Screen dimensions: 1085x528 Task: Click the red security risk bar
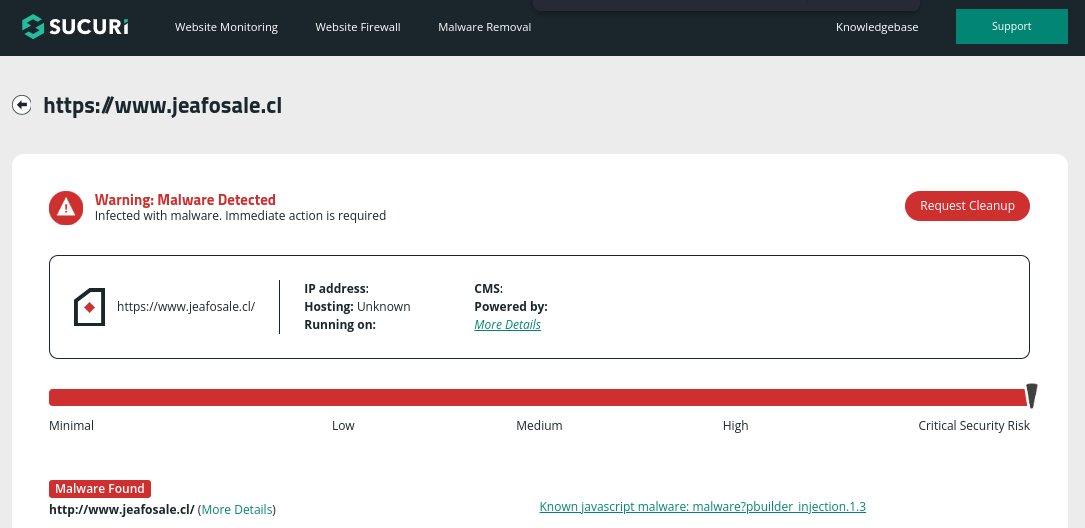click(537, 397)
